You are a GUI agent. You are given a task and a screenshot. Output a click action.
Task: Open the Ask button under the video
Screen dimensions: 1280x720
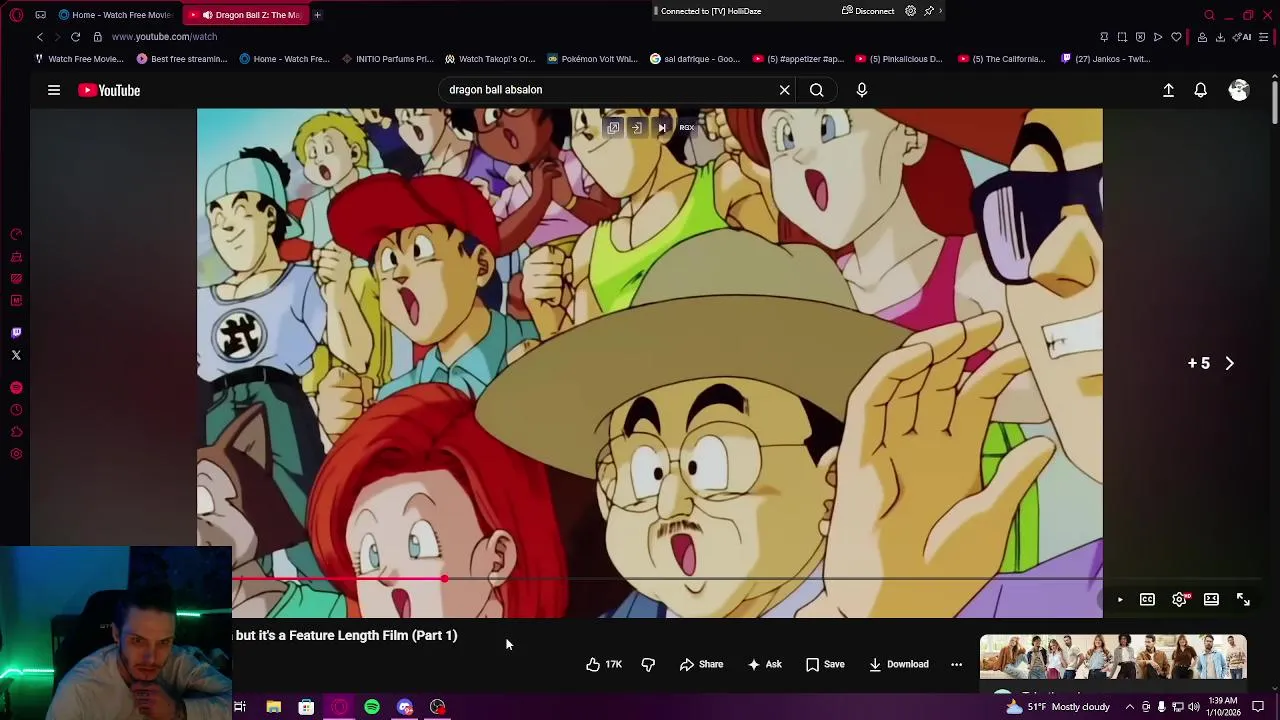(x=764, y=664)
